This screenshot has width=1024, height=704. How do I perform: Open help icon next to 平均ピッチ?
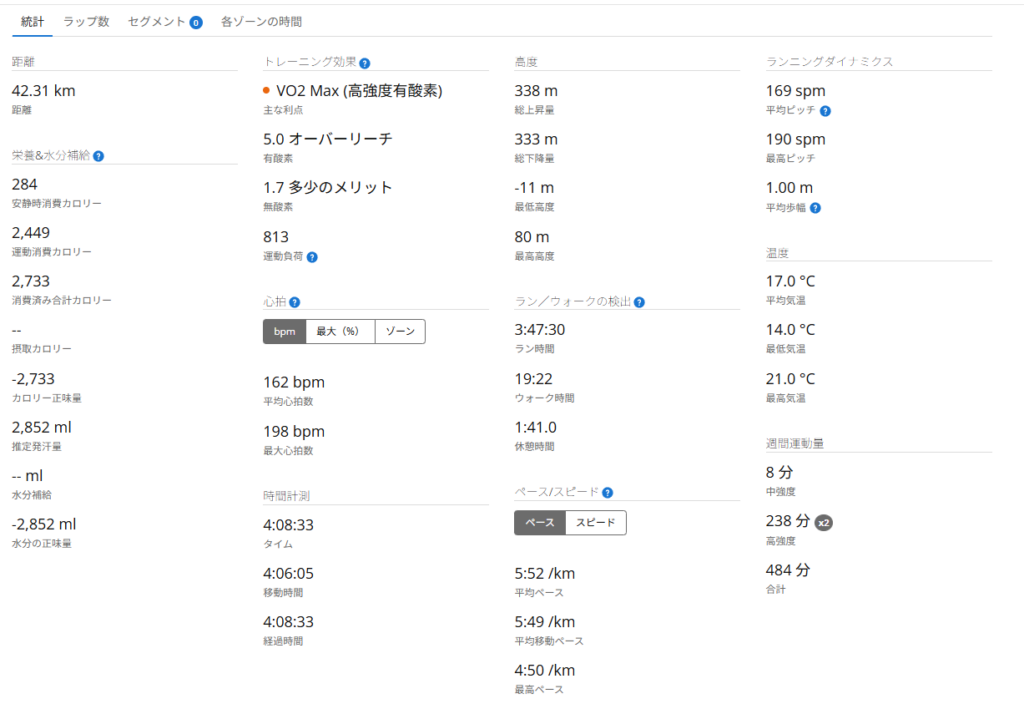click(825, 111)
